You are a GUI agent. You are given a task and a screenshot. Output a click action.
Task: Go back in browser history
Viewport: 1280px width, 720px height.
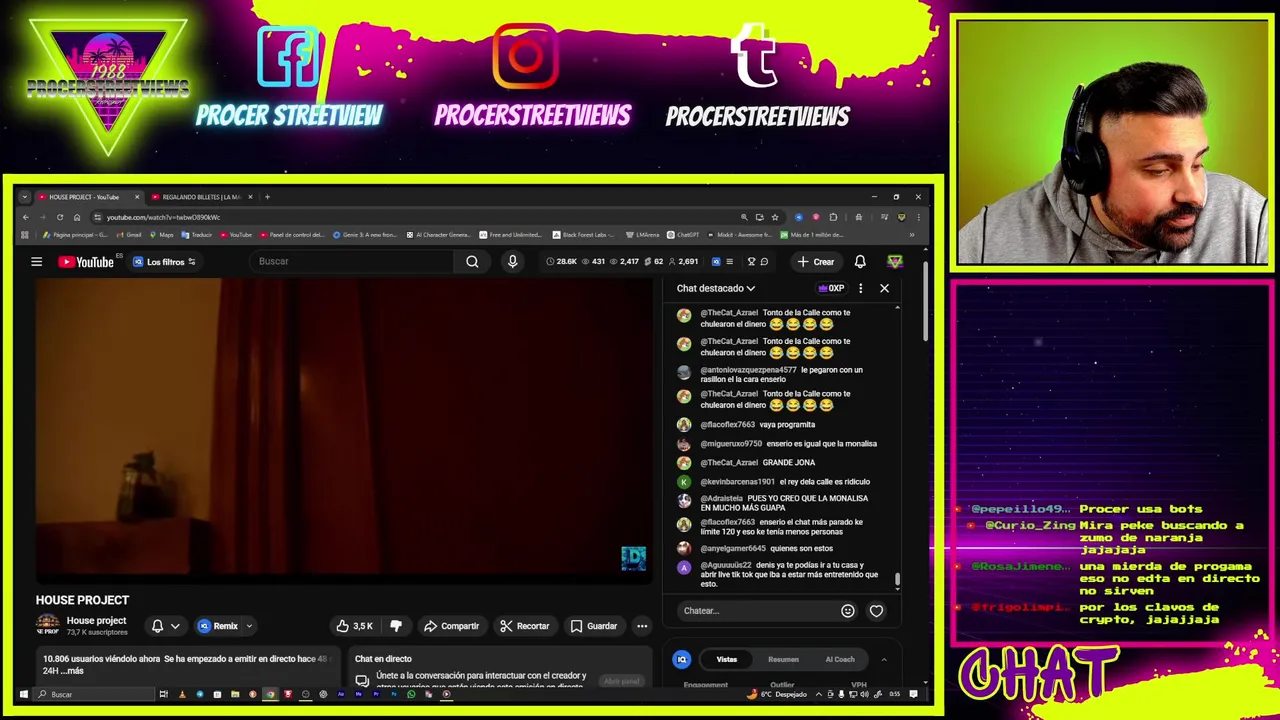tap(26, 217)
